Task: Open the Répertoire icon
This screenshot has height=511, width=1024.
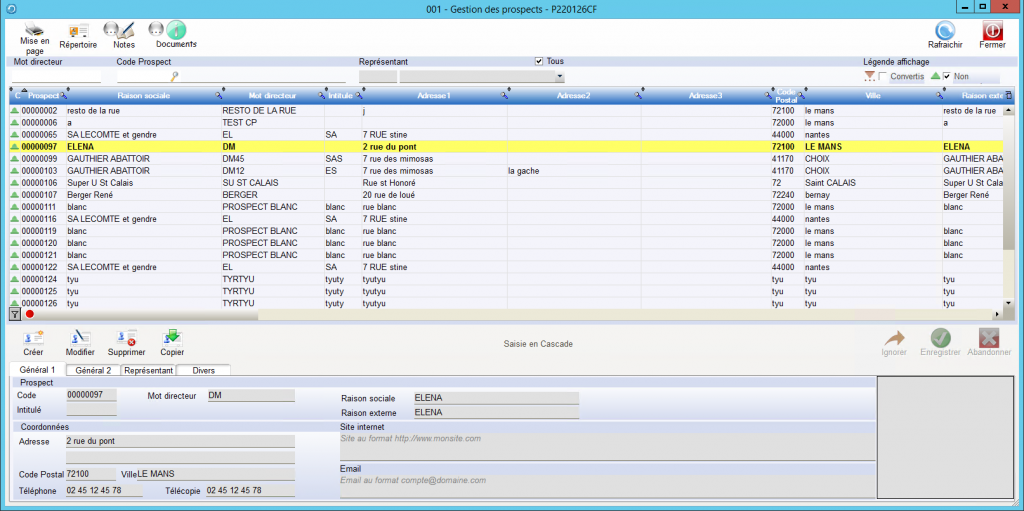Action: (x=78, y=31)
